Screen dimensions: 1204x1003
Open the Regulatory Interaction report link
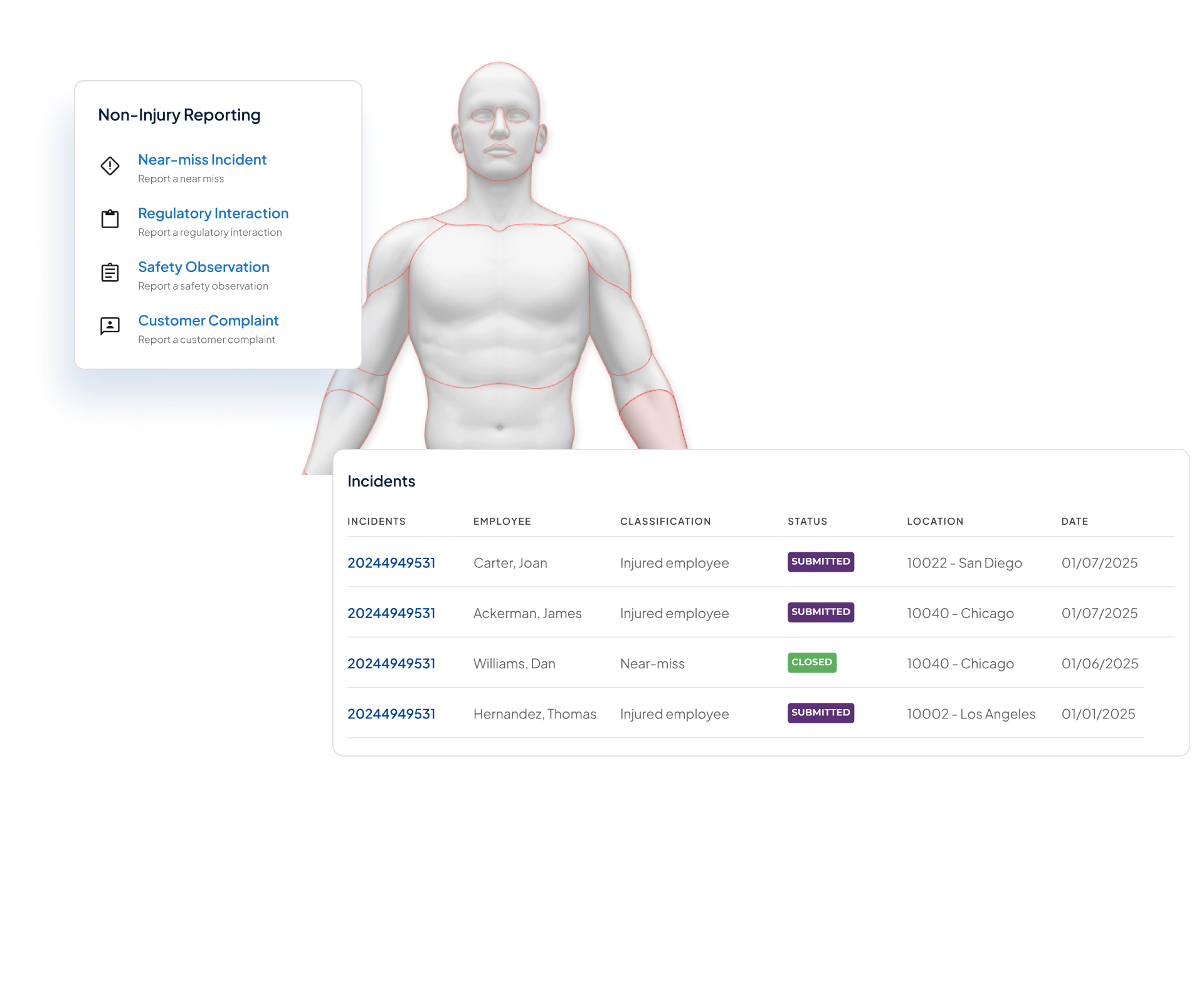click(x=213, y=213)
